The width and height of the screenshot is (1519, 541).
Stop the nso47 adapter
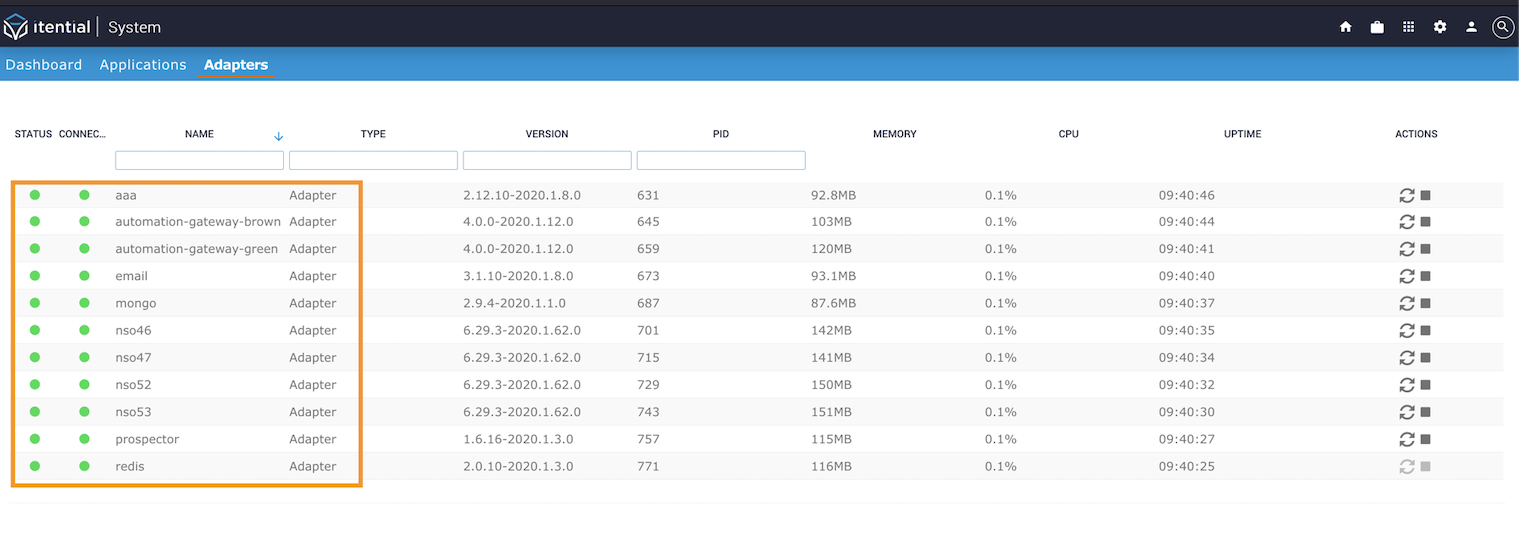coord(1426,357)
